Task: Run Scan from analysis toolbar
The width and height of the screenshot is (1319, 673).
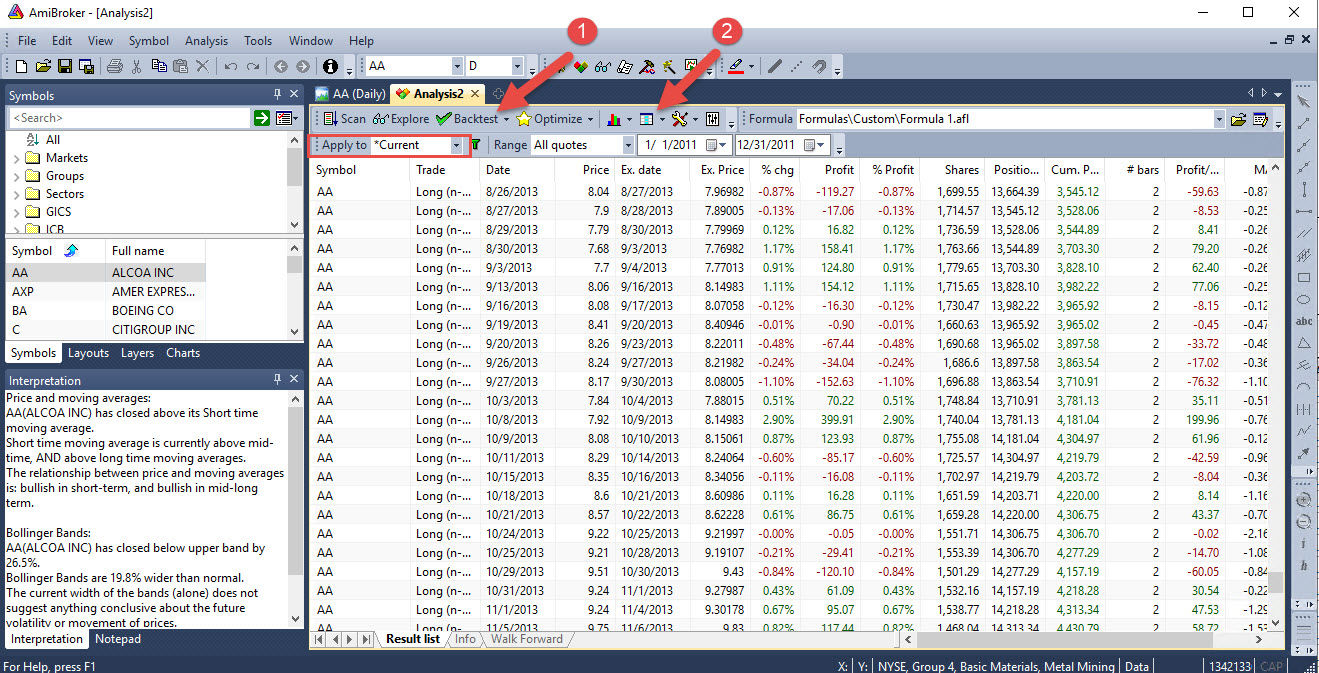Action: coord(345,119)
